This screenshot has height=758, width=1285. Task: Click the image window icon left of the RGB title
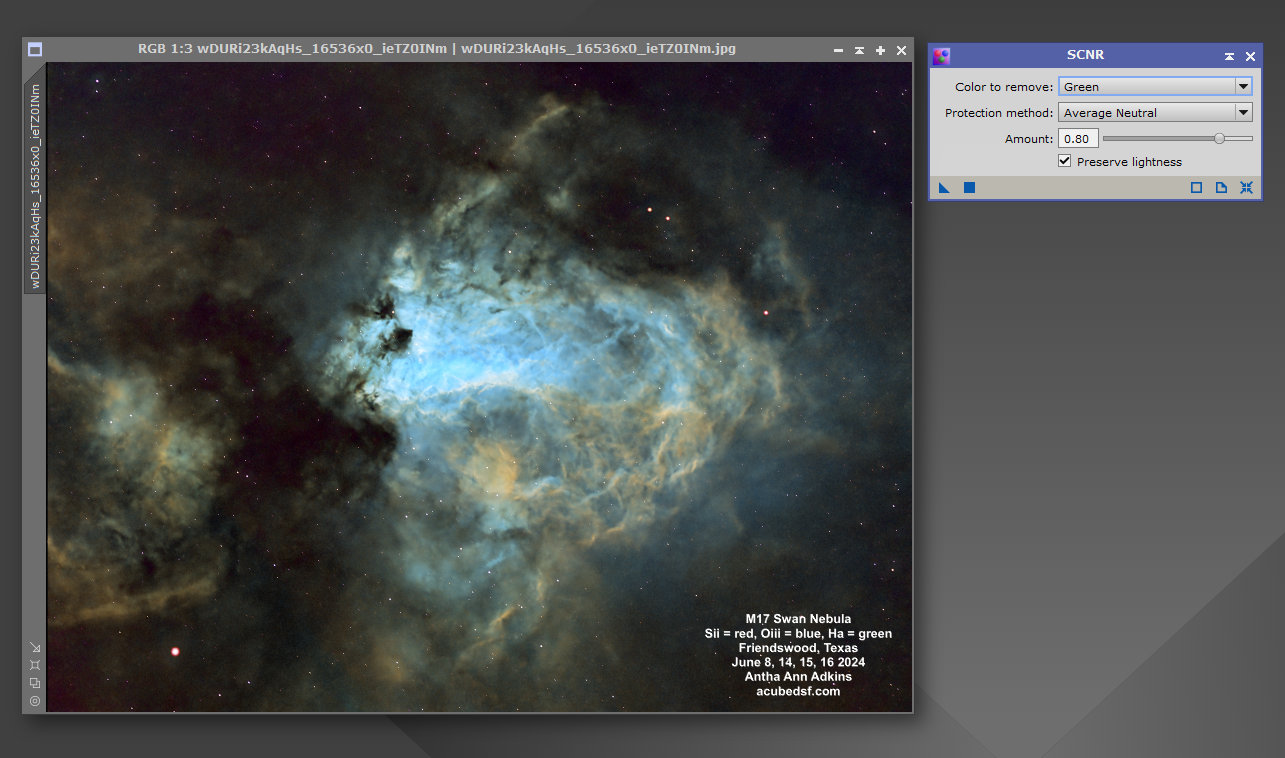click(x=35, y=49)
